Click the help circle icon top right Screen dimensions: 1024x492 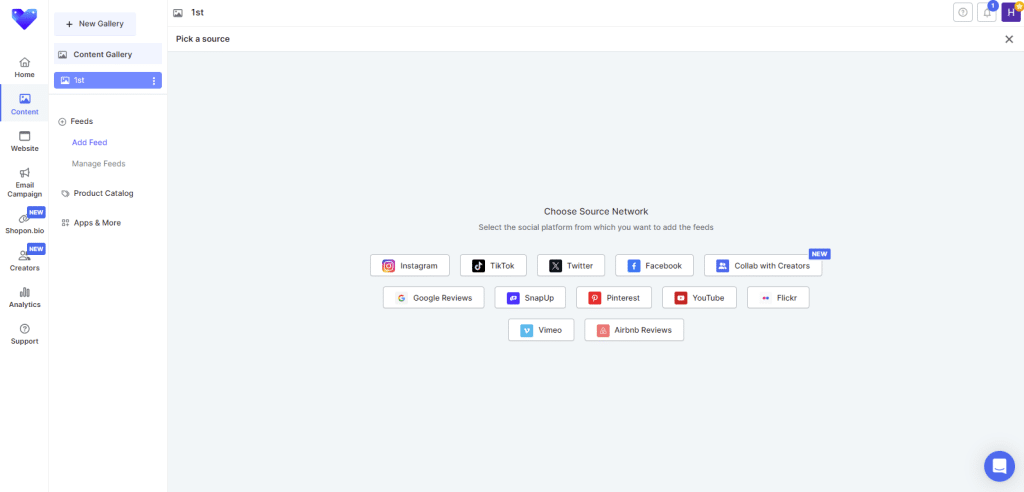pos(963,12)
